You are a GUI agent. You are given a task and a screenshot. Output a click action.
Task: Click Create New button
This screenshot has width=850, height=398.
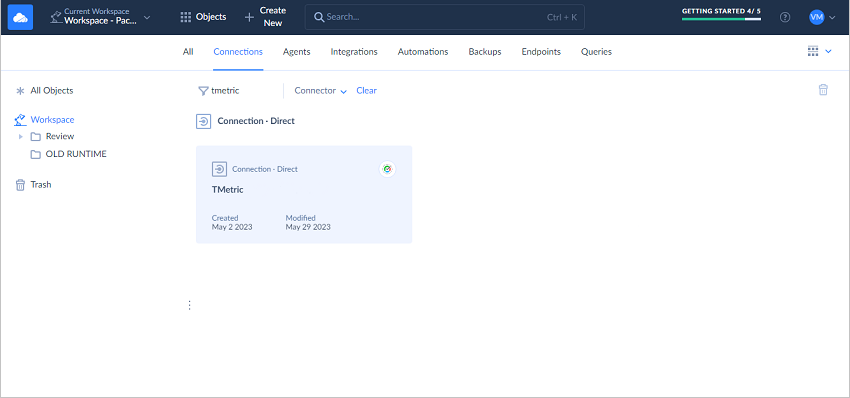click(x=265, y=17)
